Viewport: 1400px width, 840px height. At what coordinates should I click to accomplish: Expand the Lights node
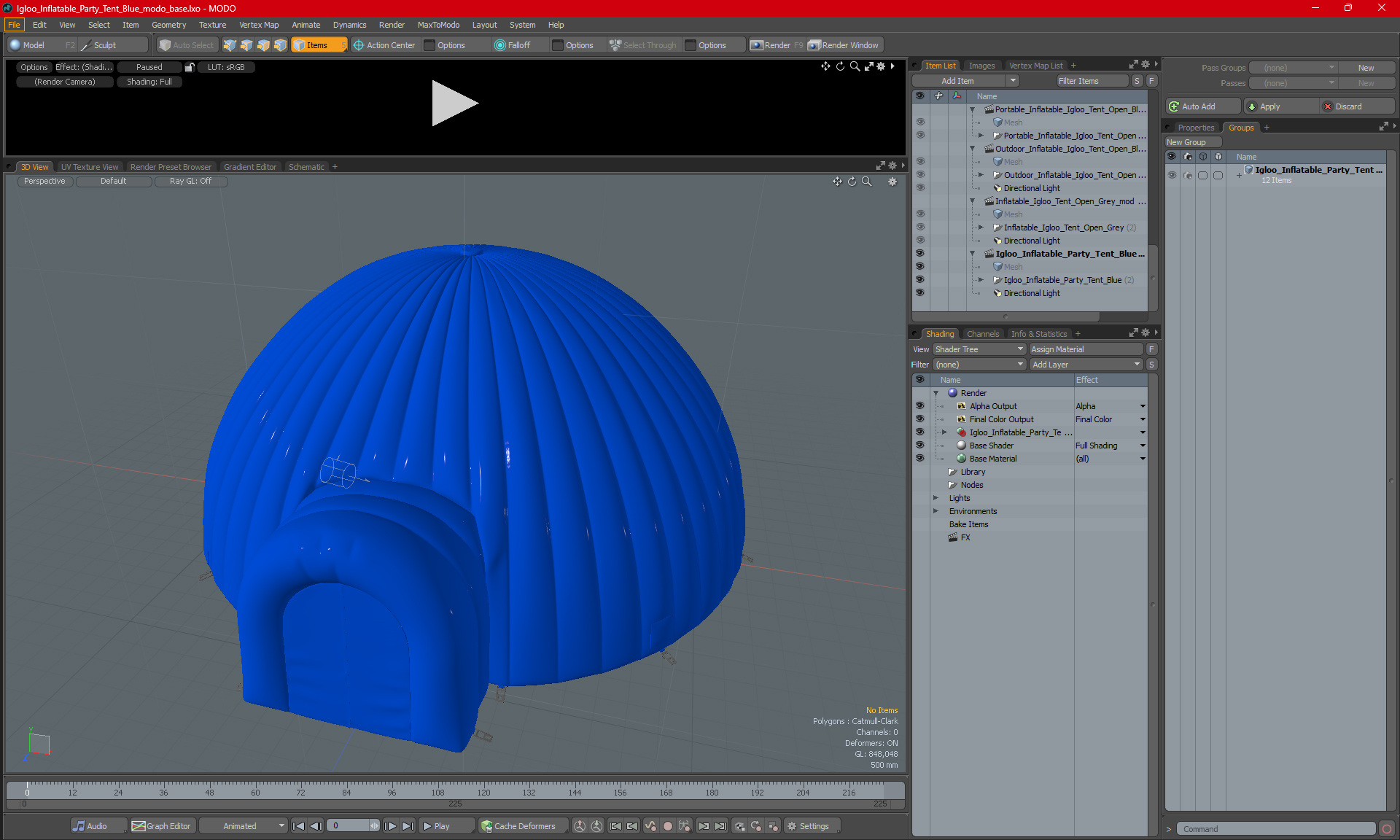point(936,498)
